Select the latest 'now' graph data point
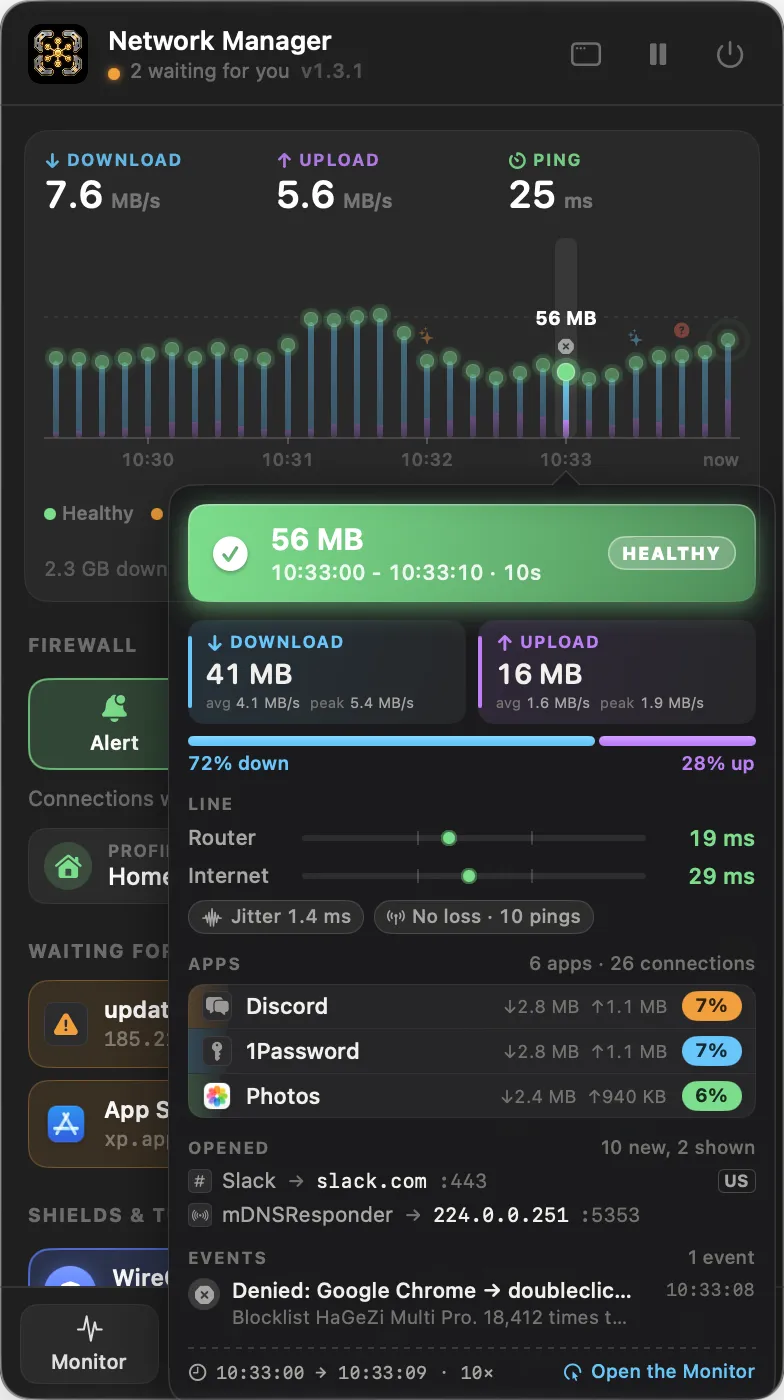 [x=728, y=340]
